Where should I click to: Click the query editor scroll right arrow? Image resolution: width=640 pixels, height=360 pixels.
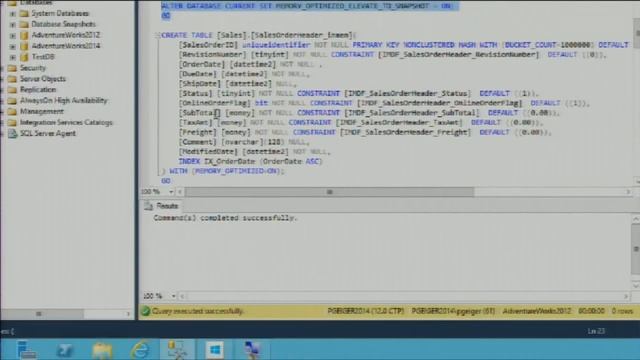628,191
